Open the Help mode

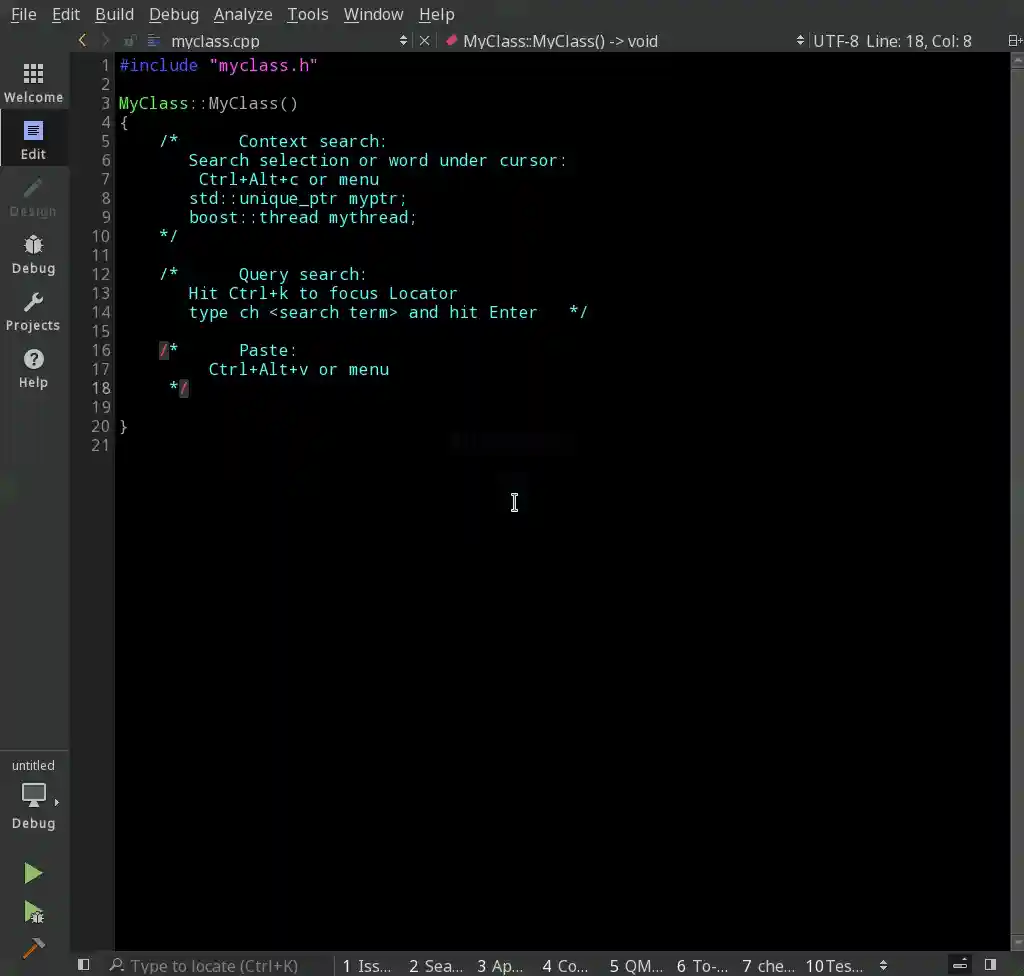point(34,368)
